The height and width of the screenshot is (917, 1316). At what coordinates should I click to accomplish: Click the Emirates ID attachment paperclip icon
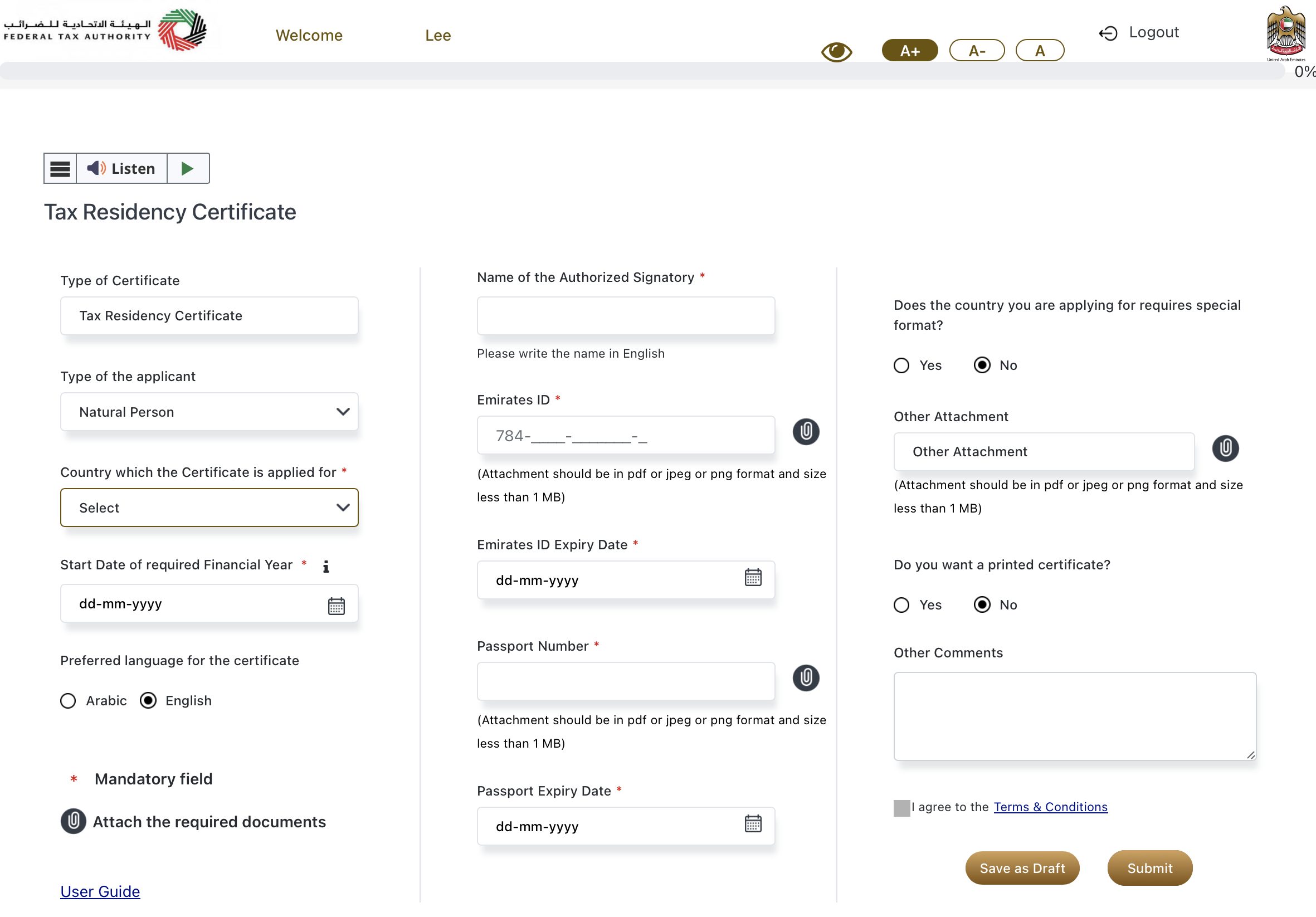(805, 431)
